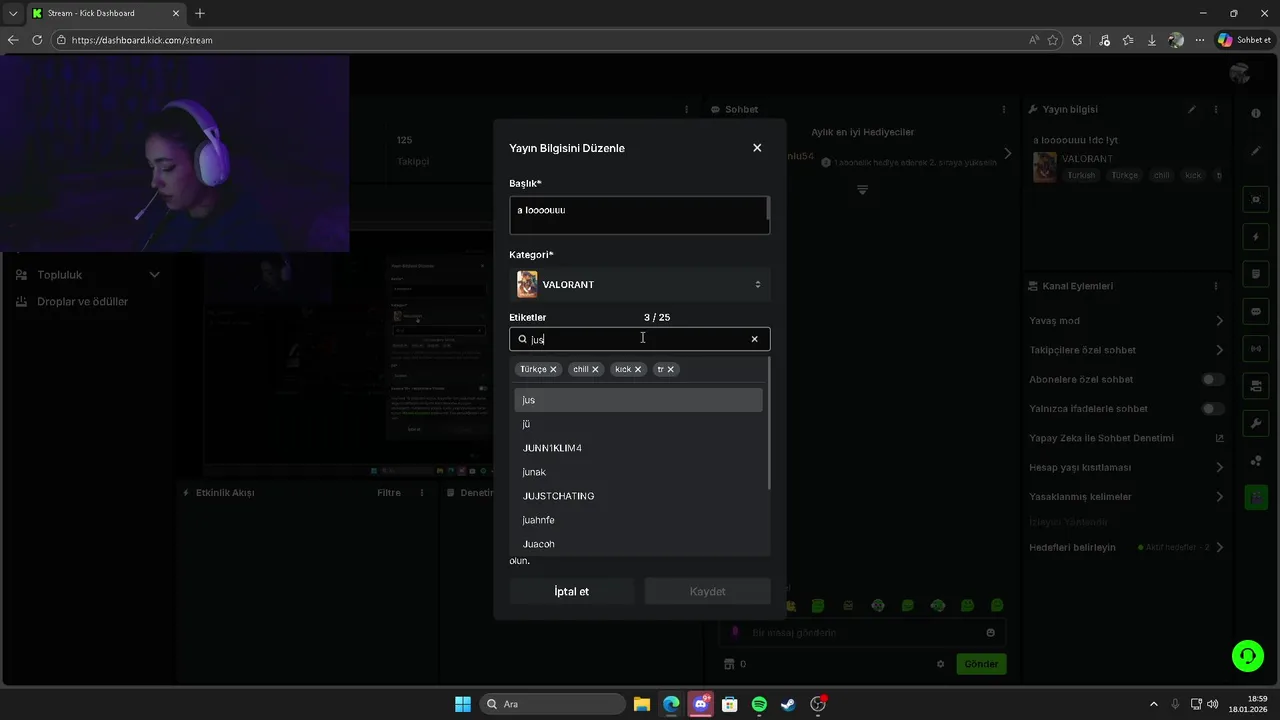
Task: Open the Windows Start menu
Action: (463, 704)
